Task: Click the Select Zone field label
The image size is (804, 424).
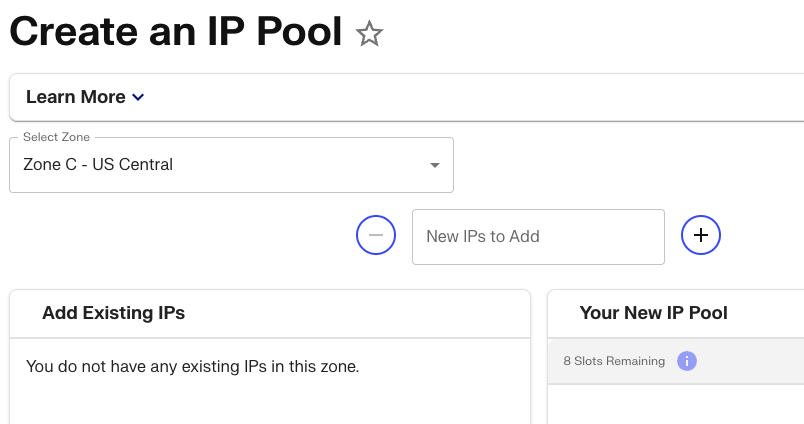Action: pos(56,137)
